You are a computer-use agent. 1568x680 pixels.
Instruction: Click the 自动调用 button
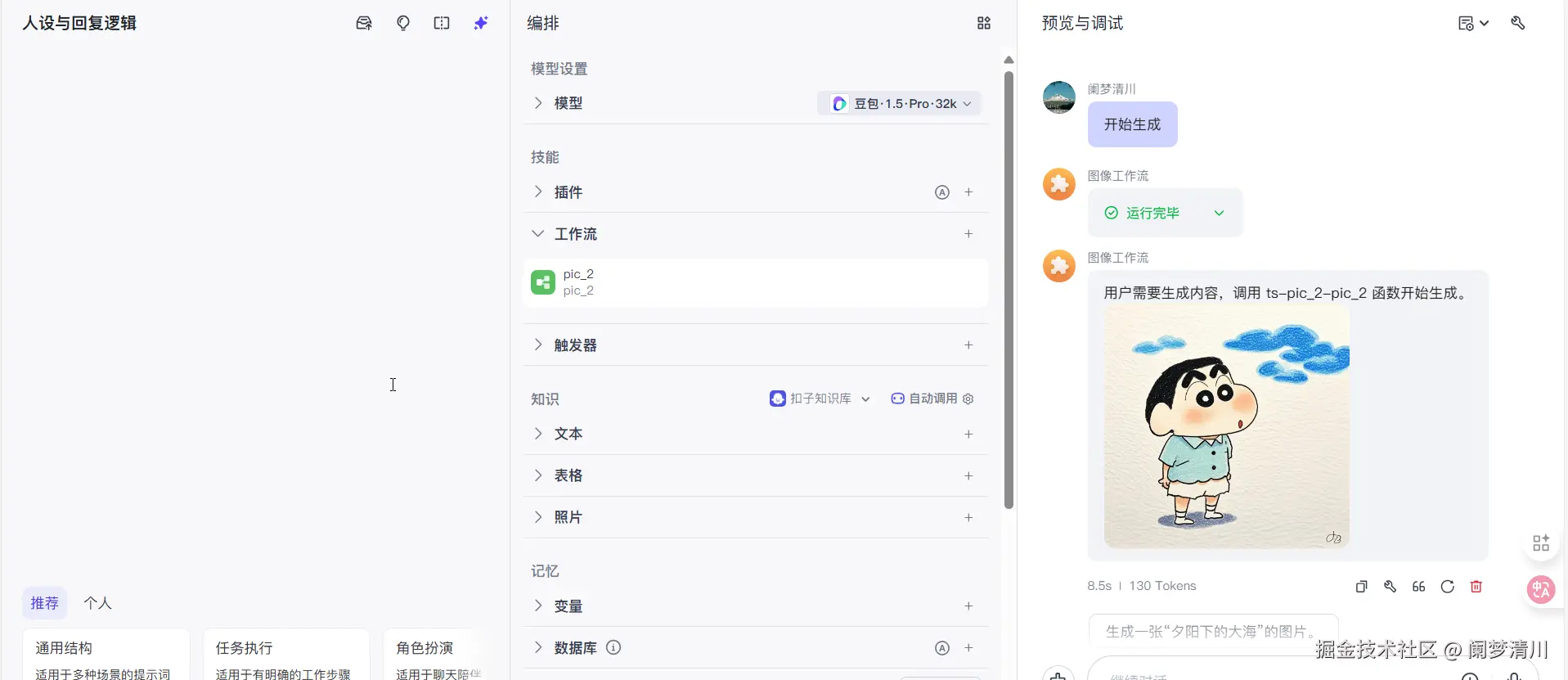(x=924, y=399)
